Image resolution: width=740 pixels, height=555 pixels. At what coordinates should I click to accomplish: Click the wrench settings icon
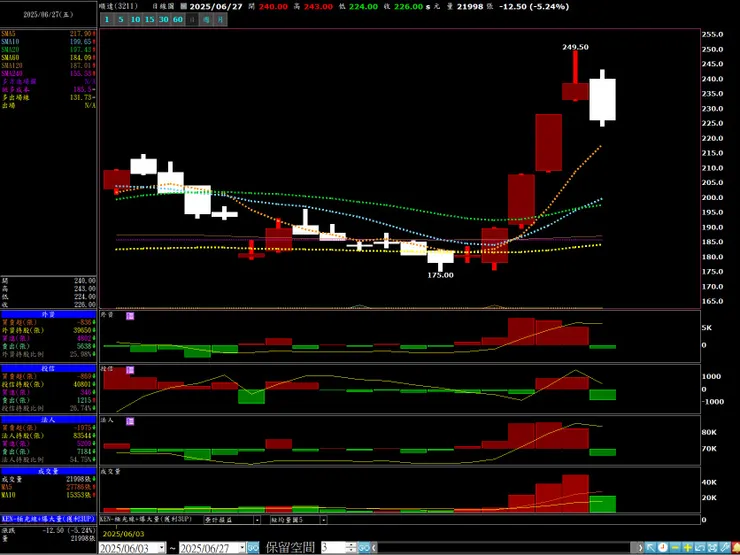(x=724, y=547)
